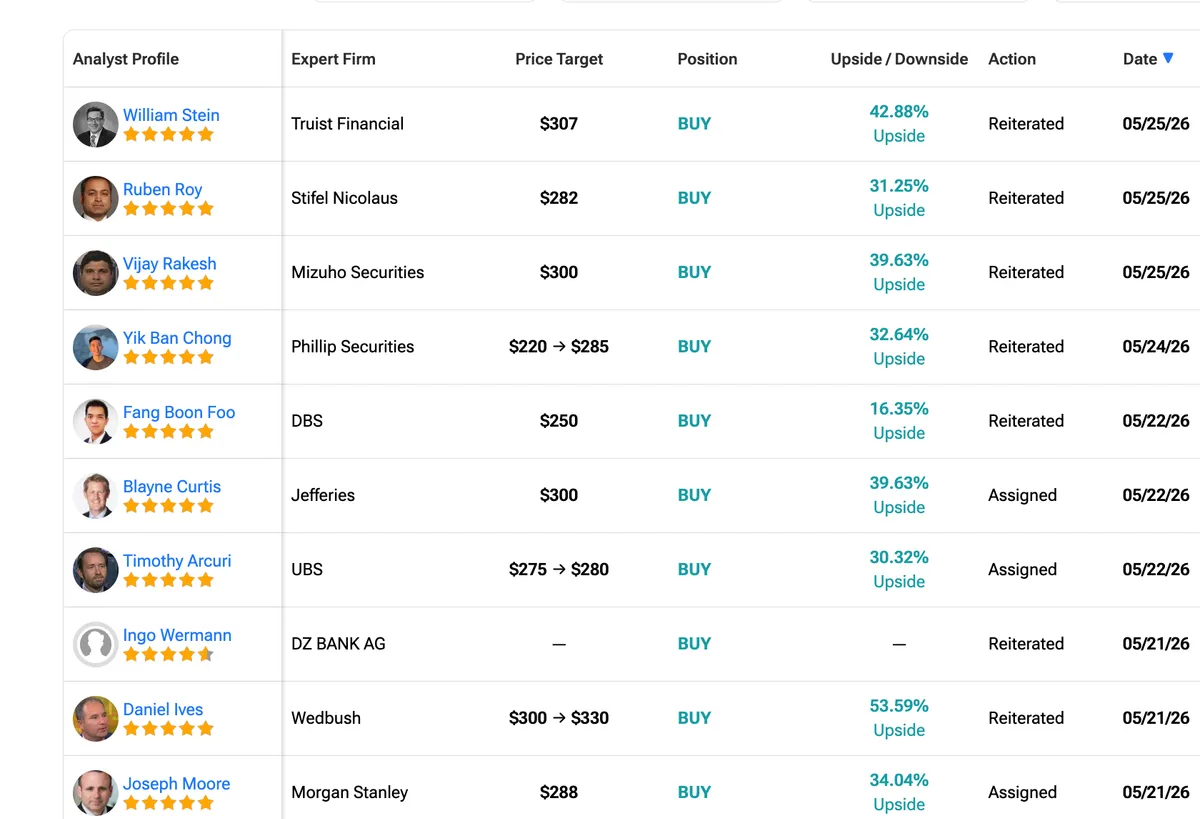The height and width of the screenshot is (819, 1200).
Task: Click Daniel Ives's profile photo
Action: pos(96,718)
